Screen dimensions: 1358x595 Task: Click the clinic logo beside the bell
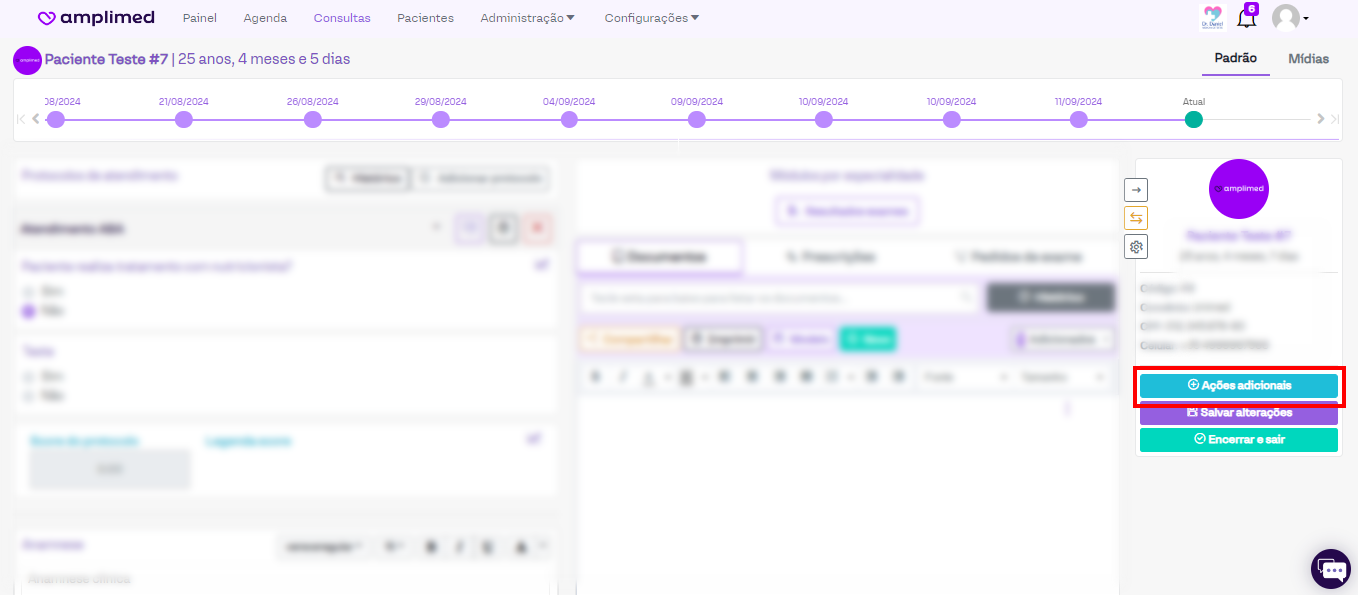coord(1212,18)
